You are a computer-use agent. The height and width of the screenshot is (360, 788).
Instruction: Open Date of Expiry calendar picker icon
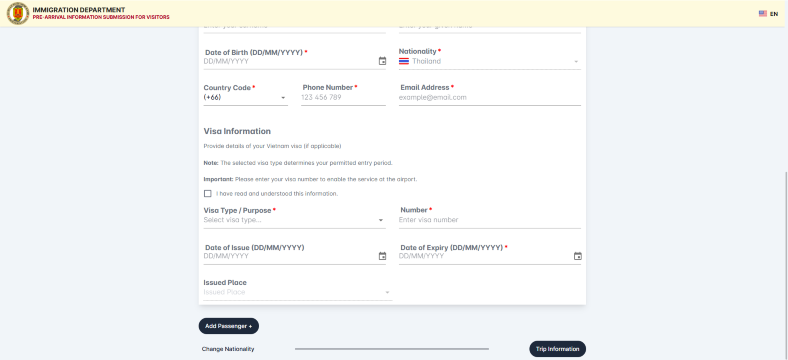[x=577, y=256]
